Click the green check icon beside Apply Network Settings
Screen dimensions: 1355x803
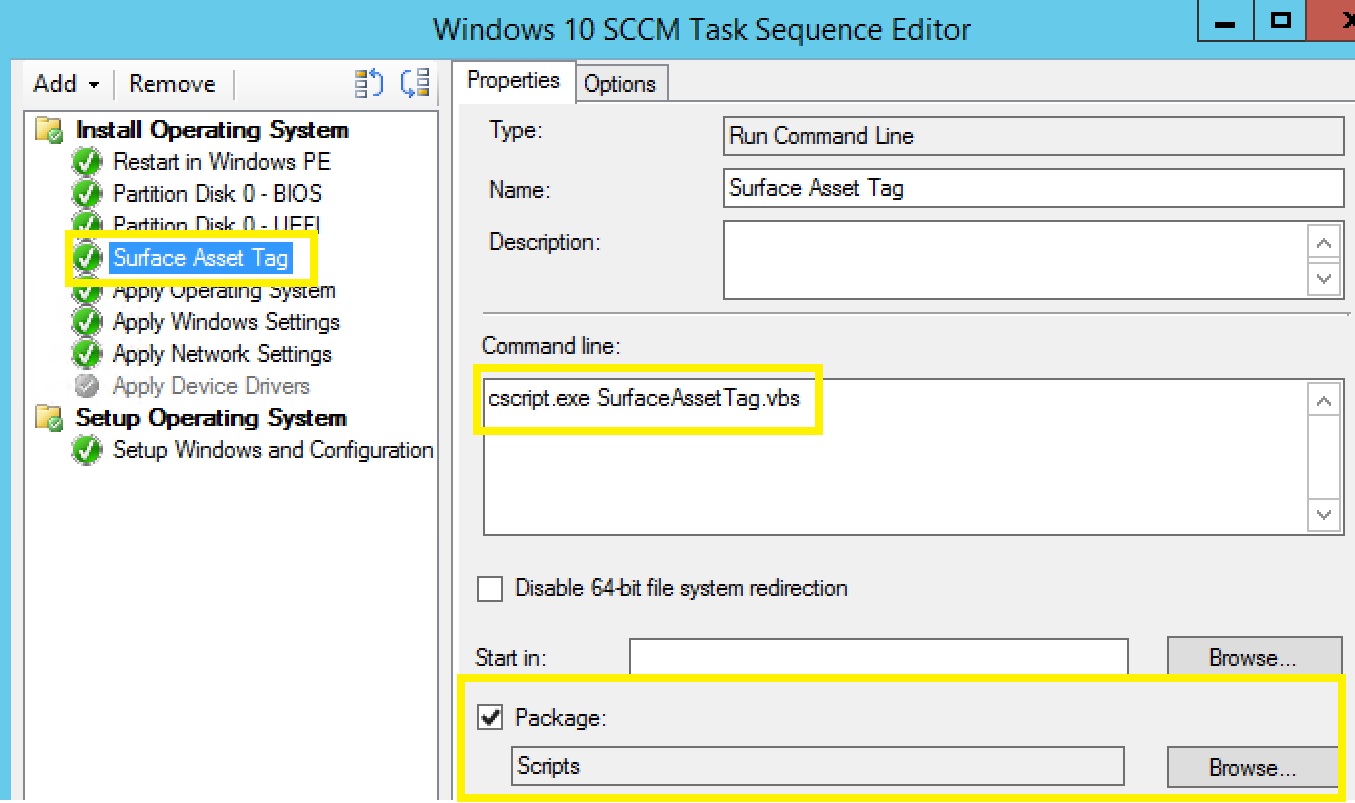click(88, 354)
